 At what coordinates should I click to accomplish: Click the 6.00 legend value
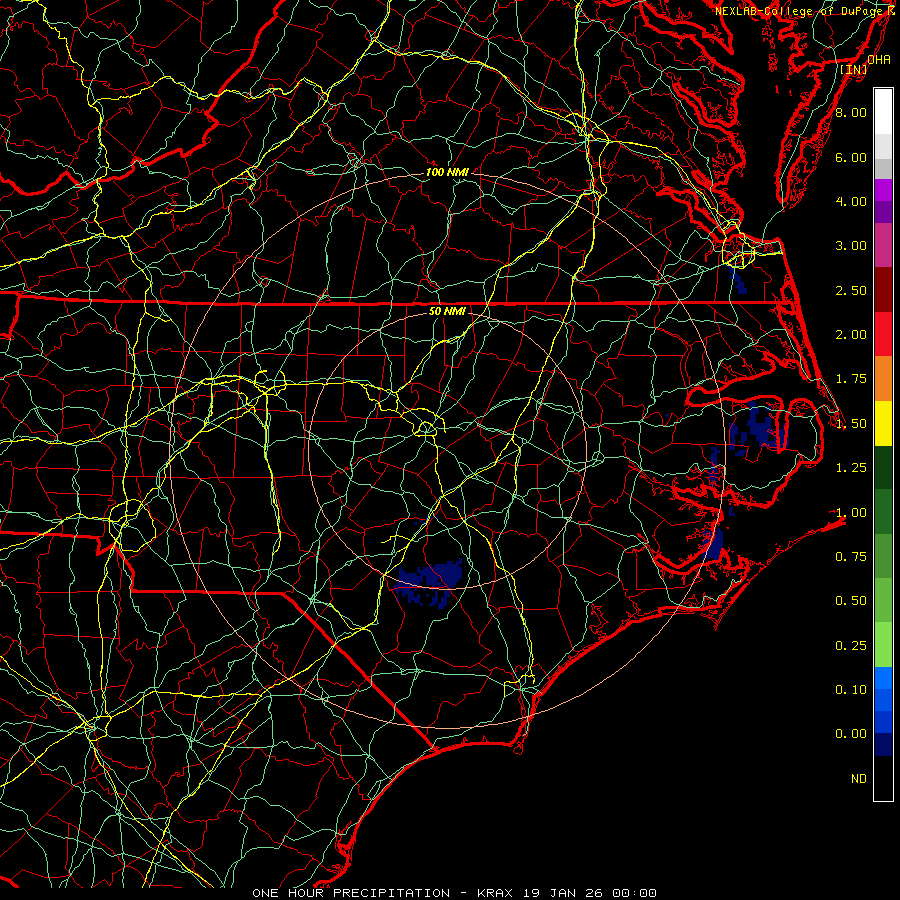[851, 157]
